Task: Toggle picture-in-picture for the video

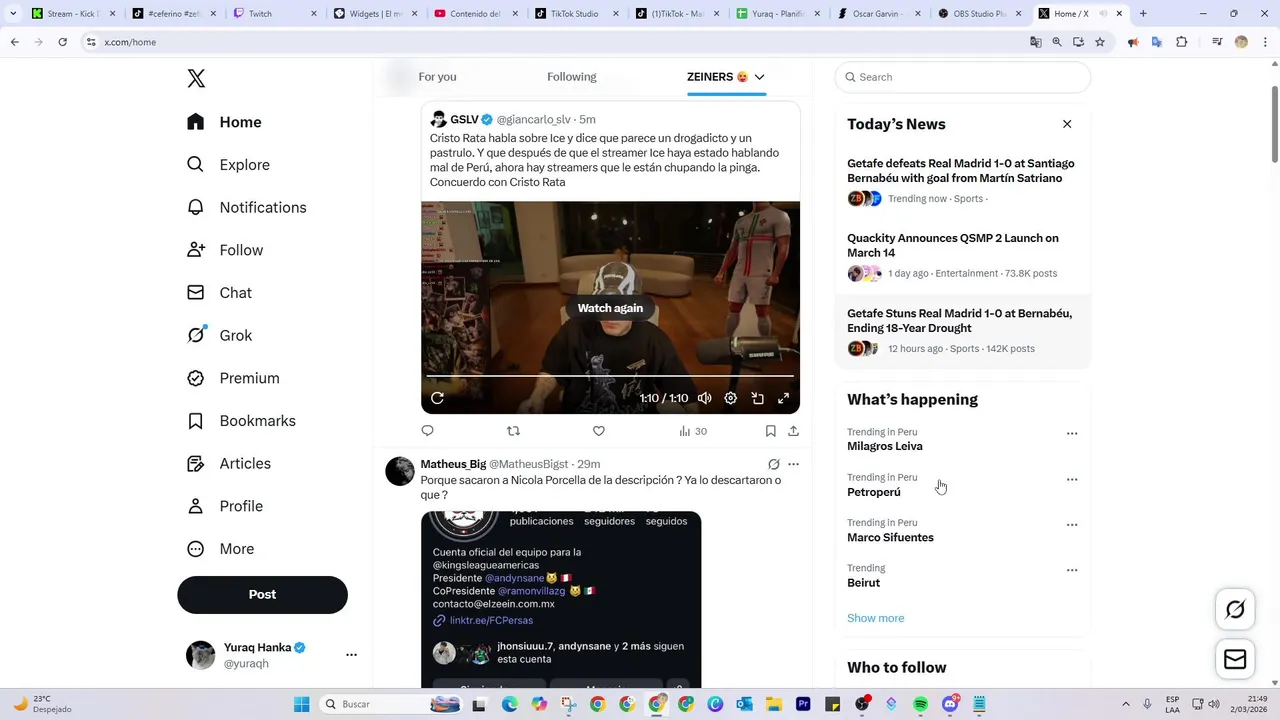Action: coord(757,398)
